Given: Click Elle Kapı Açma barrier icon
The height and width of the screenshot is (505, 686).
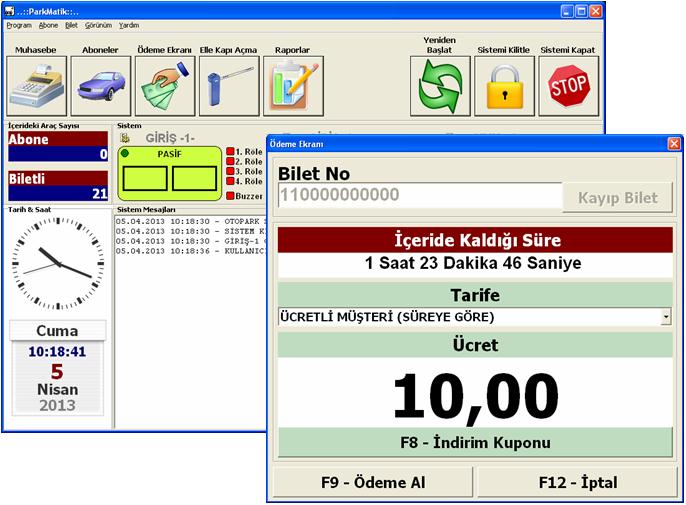Looking at the screenshot, I should click(229, 87).
